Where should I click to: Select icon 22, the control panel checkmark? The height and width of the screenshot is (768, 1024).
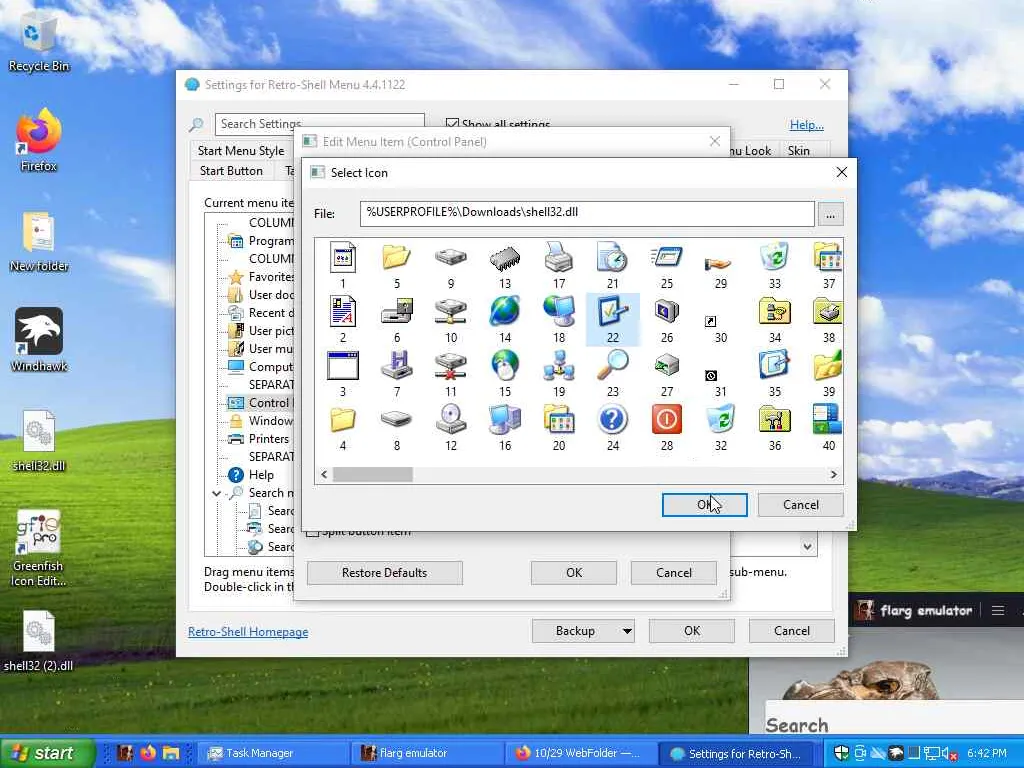(x=613, y=312)
